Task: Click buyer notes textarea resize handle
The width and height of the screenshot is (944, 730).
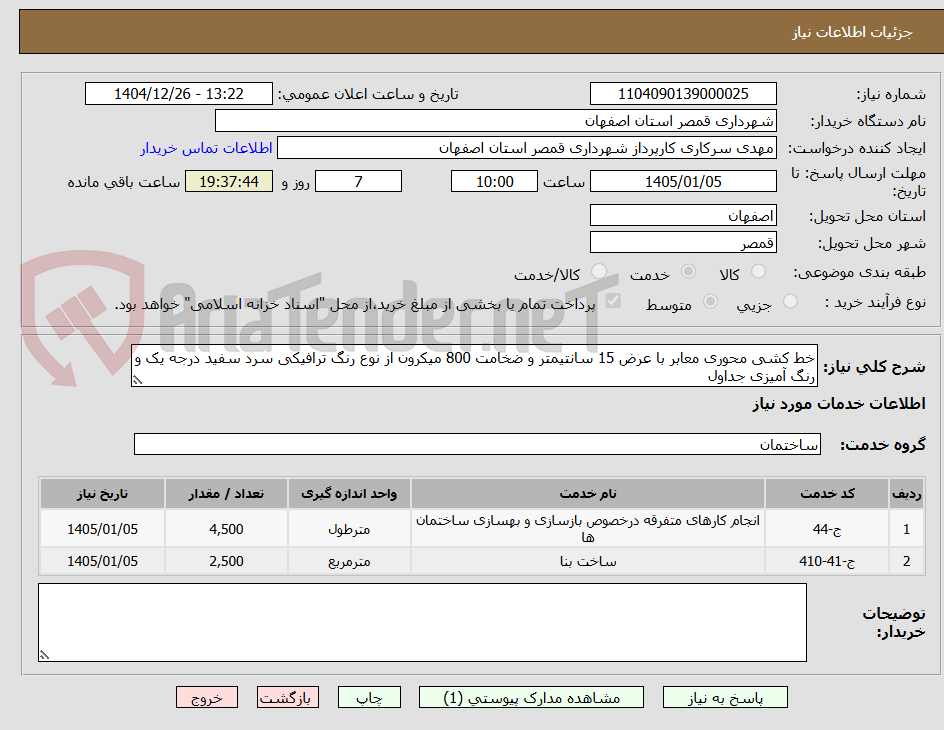Action: (x=44, y=655)
